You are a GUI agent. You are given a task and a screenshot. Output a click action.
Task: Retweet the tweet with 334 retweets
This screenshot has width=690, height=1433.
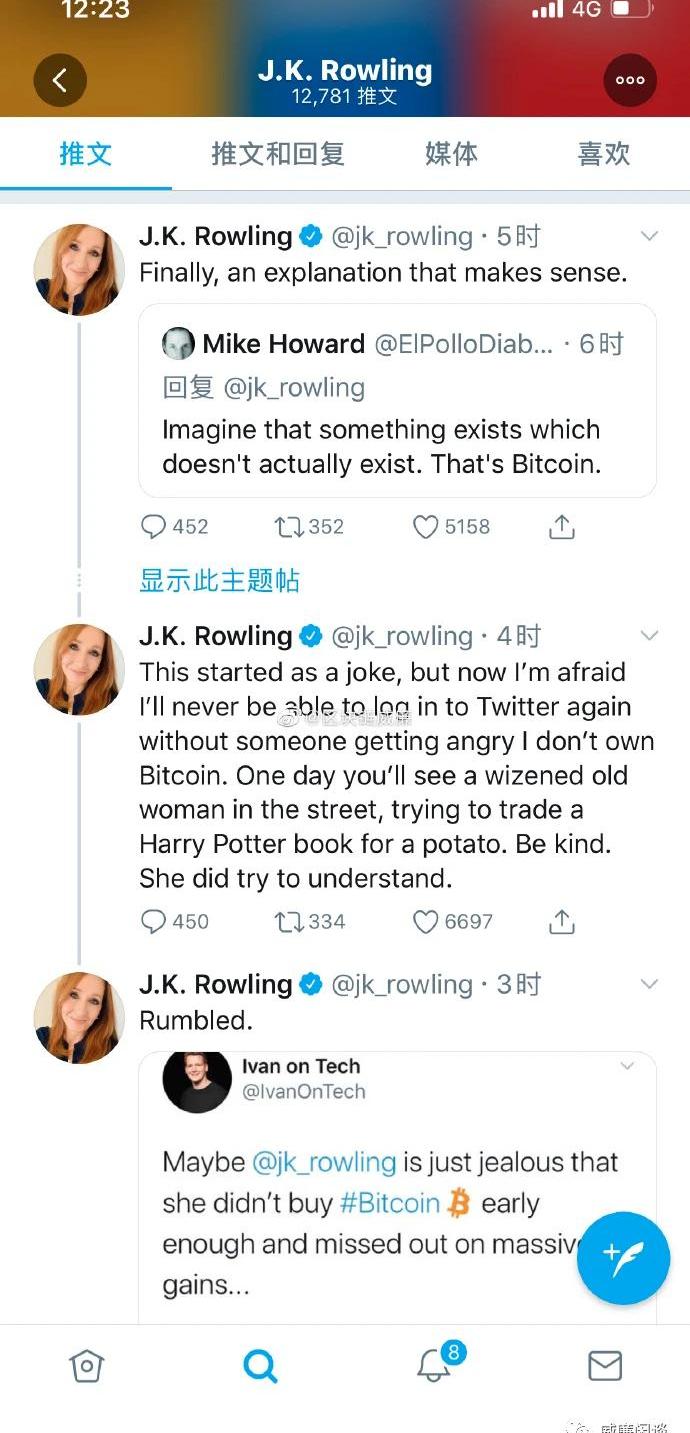(x=288, y=921)
